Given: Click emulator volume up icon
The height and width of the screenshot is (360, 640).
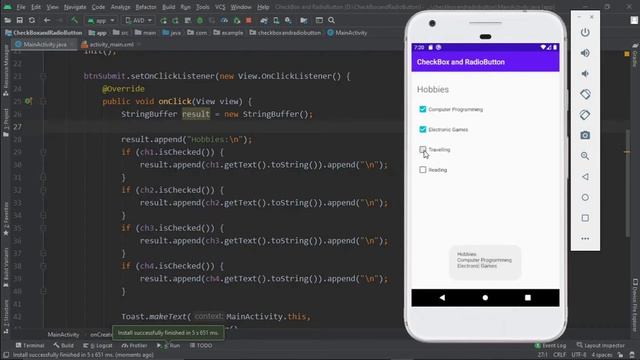Looking at the screenshot, I should pos(585,53).
